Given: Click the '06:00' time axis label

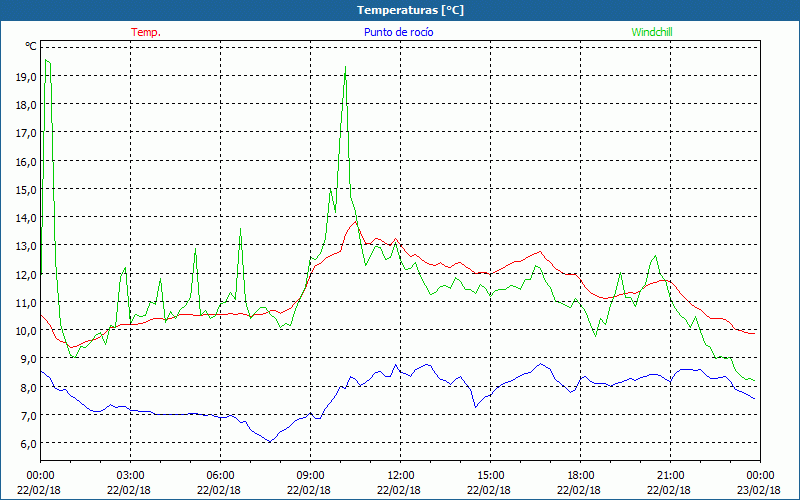Looking at the screenshot, I should coord(220,476).
